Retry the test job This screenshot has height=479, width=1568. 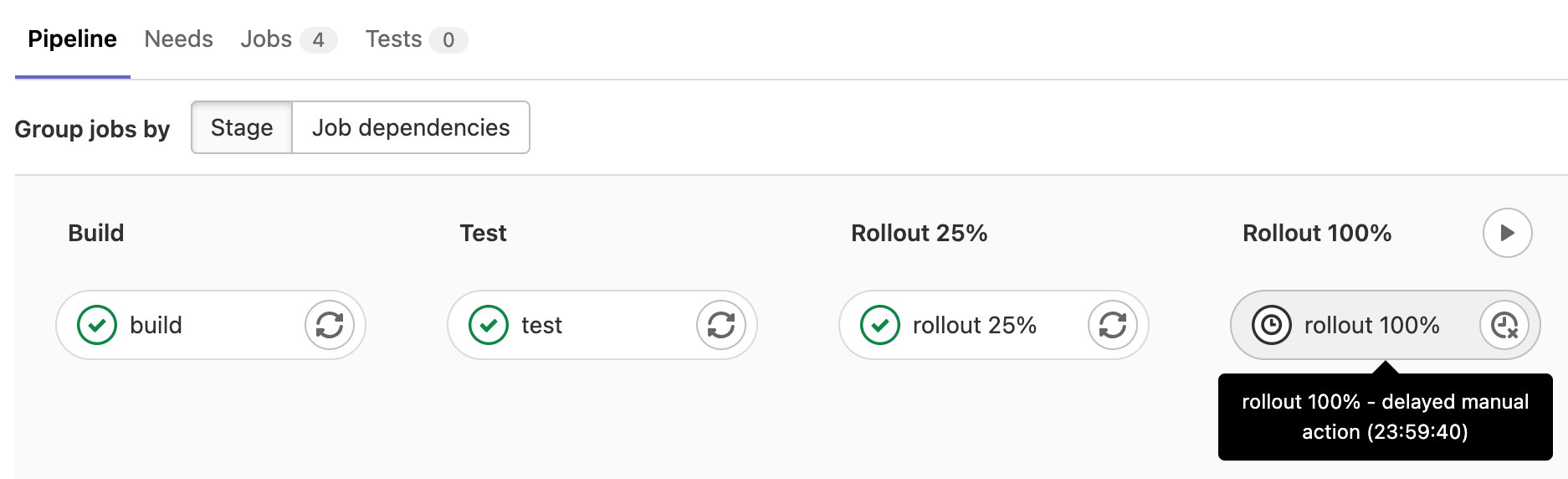721,325
